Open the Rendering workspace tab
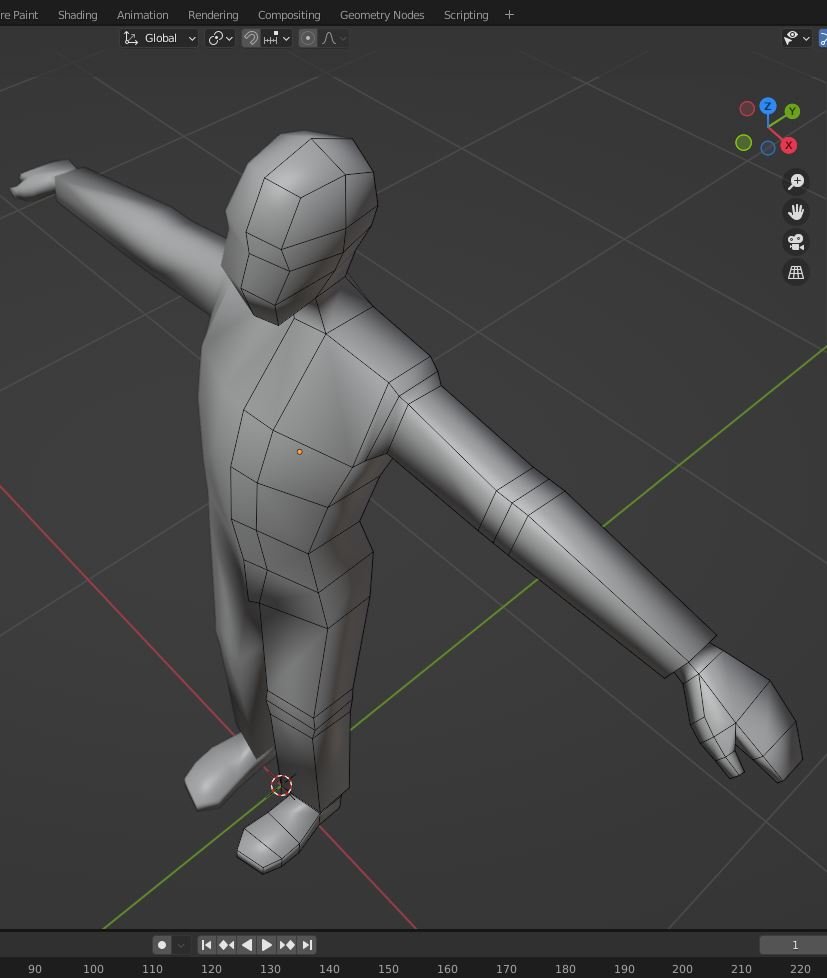The image size is (827, 978). [213, 15]
